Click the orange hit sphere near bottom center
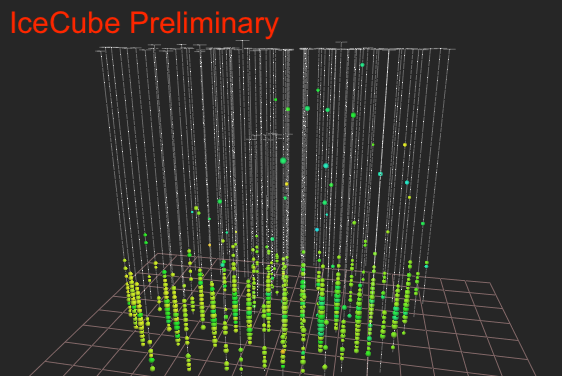 [x=283, y=352]
